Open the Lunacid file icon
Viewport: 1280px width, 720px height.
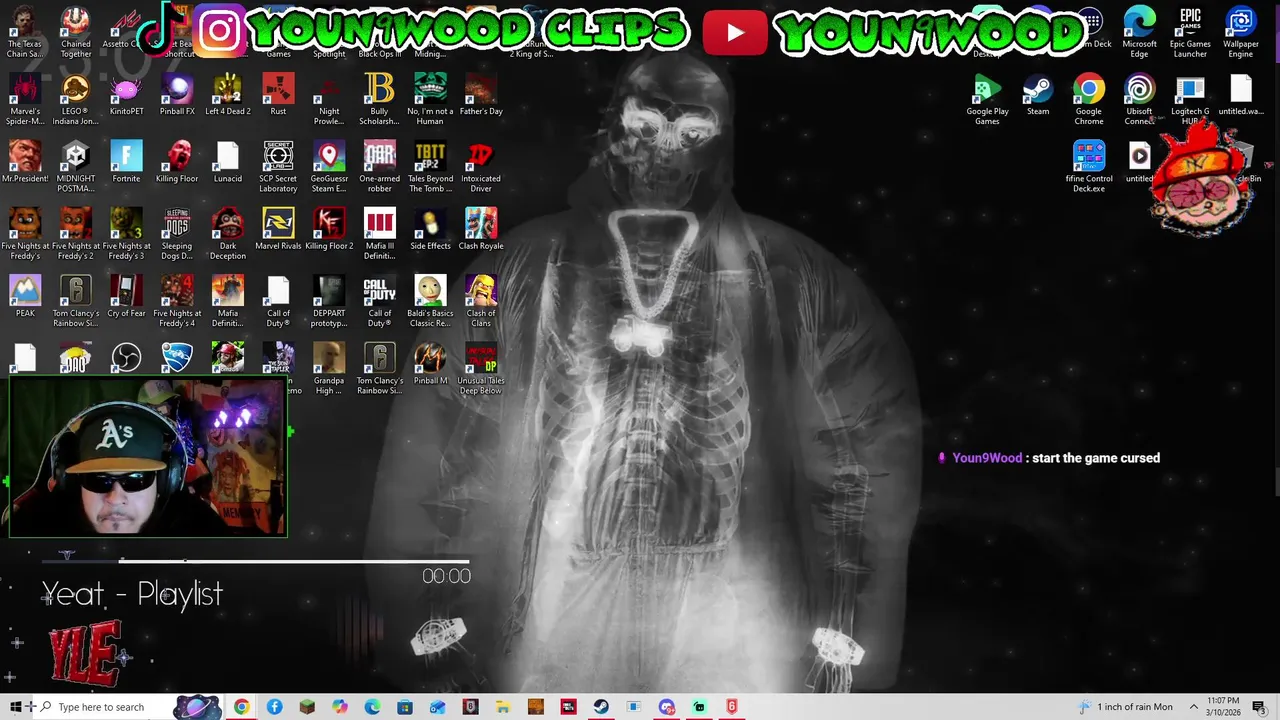pos(227,163)
